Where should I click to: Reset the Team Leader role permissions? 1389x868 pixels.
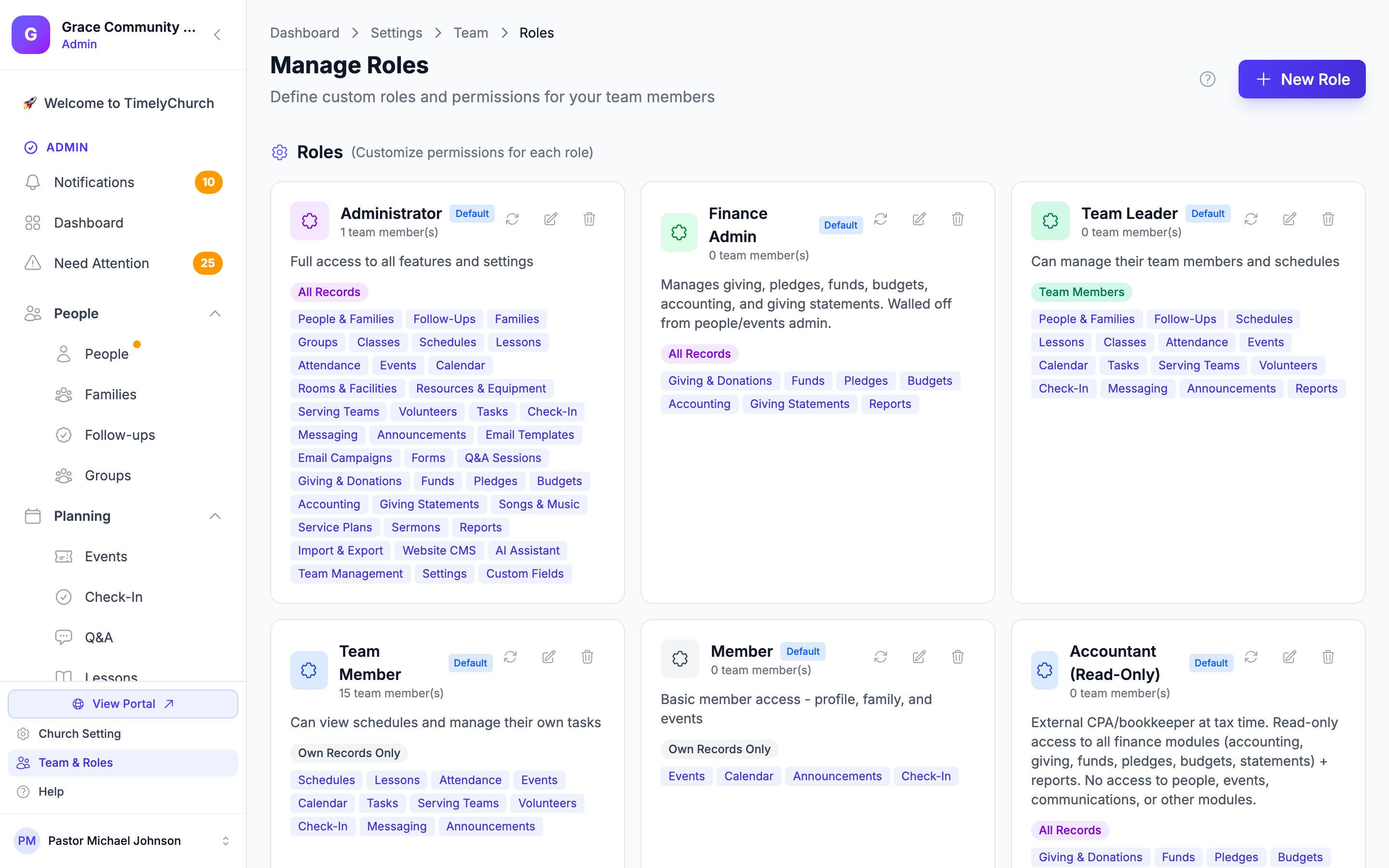click(x=1251, y=219)
